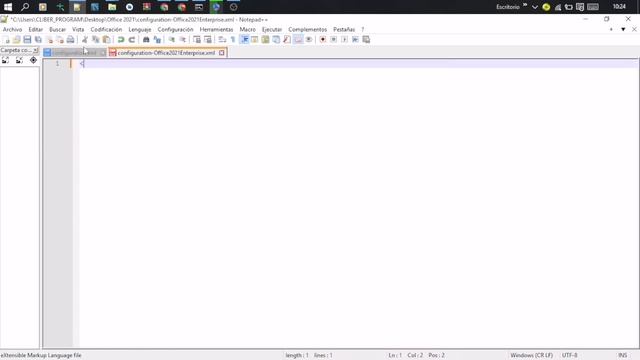Click the Stop Recording macro icon
The image size is (640, 360).
pos(333,40)
